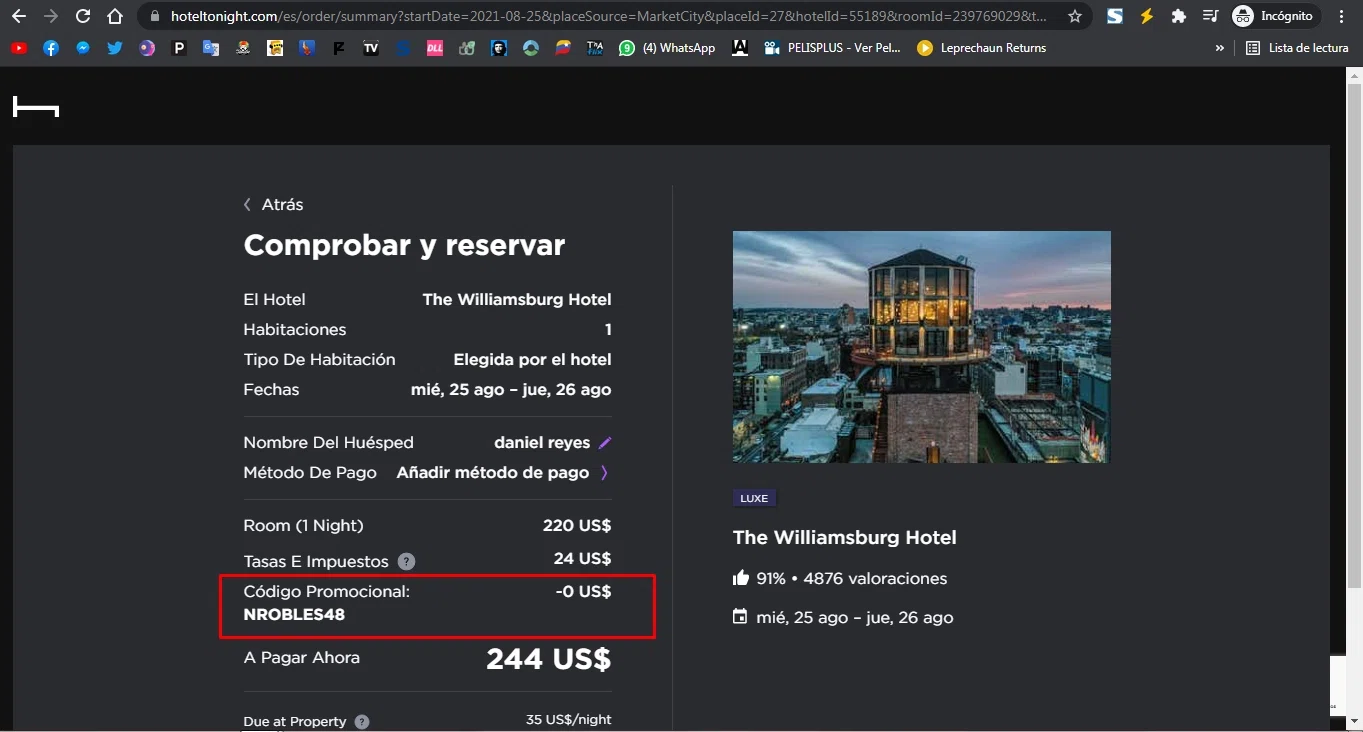Open the Facebook bookmark
This screenshot has width=1363, height=732.
pyautogui.click(x=51, y=48)
